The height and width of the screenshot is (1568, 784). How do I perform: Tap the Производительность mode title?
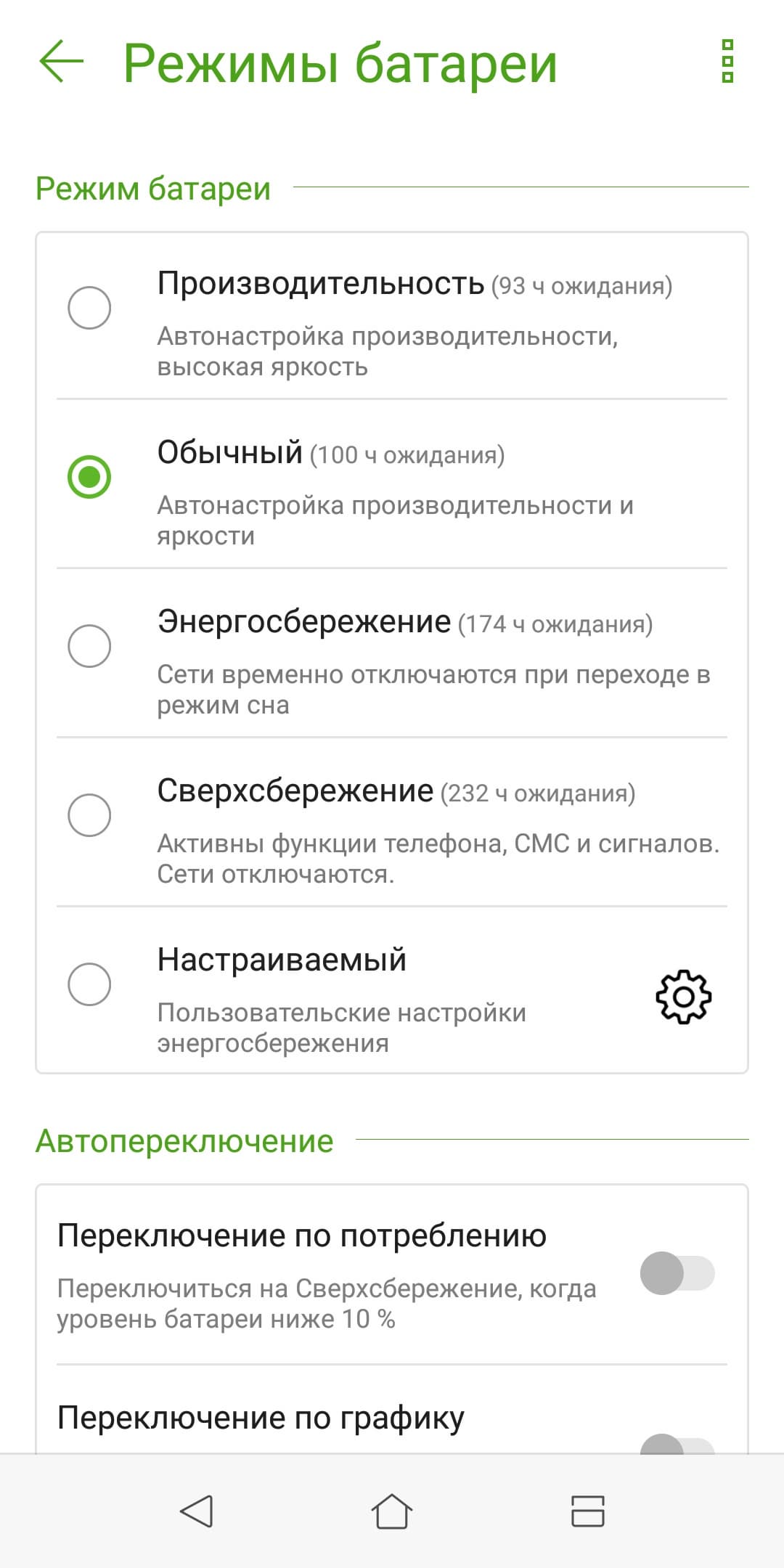point(320,284)
